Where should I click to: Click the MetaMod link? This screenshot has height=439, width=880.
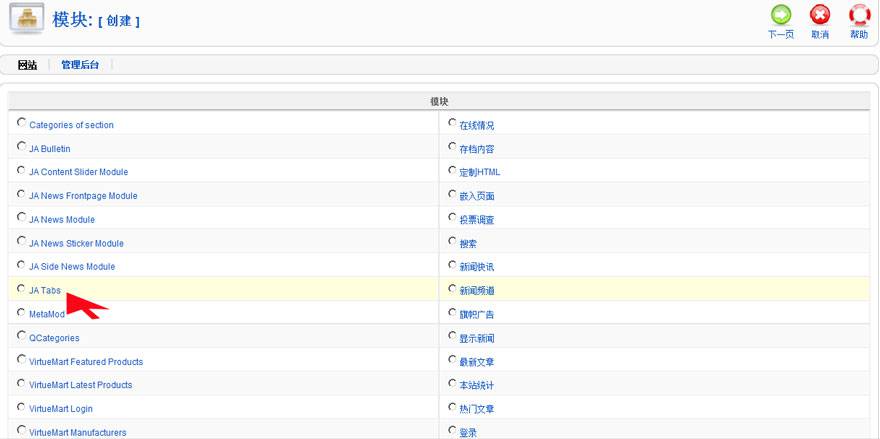pyautogui.click(x=47, y=314)
